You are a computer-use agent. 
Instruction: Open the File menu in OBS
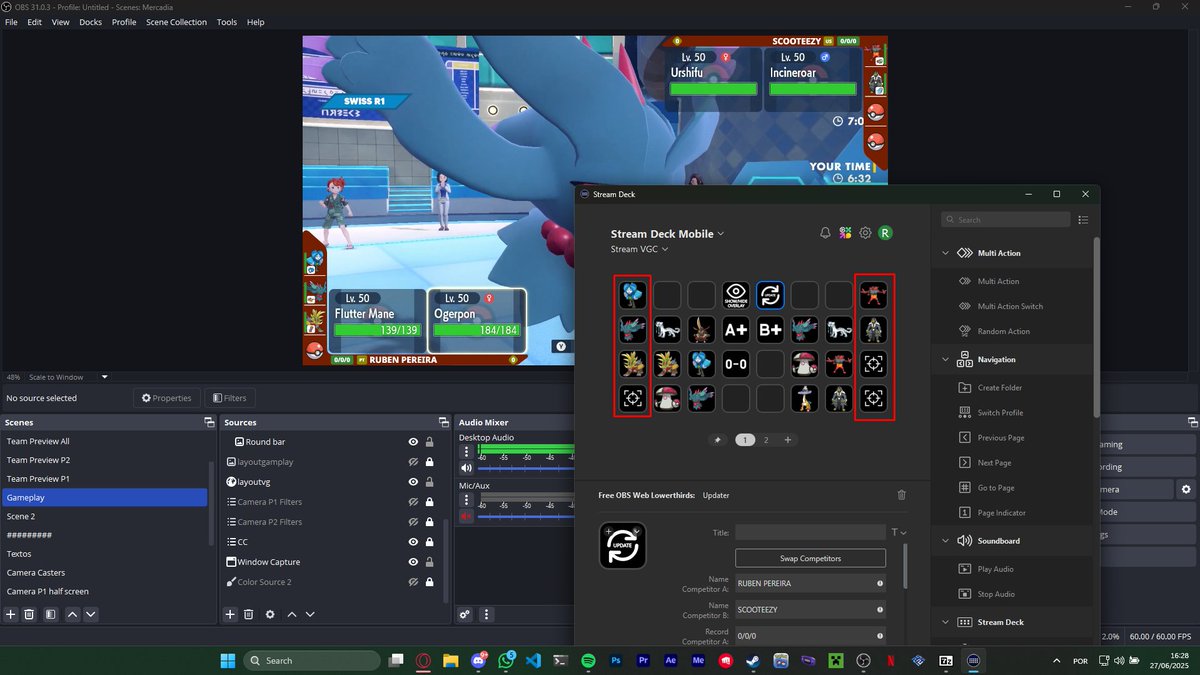point(11,22)
